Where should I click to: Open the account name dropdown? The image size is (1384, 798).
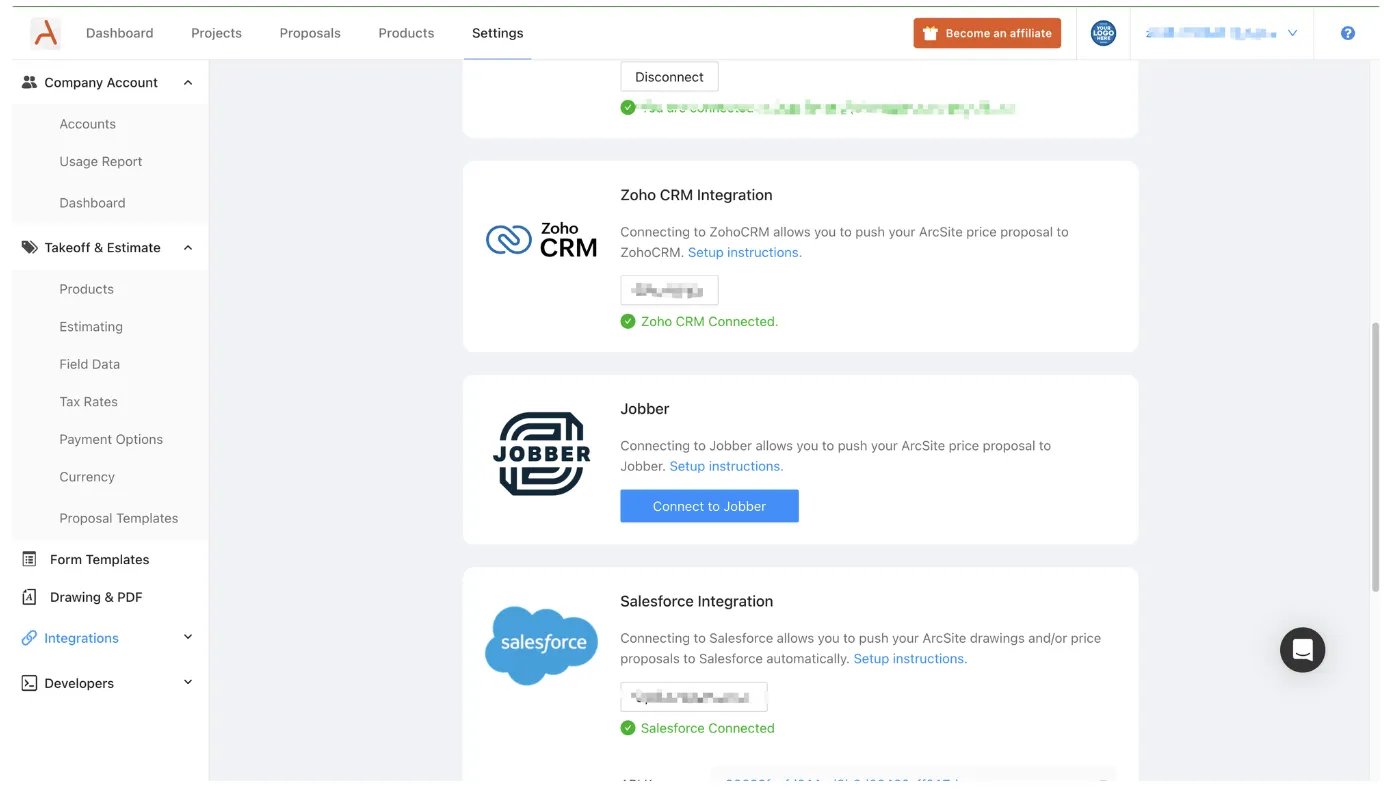(1222, 33)
